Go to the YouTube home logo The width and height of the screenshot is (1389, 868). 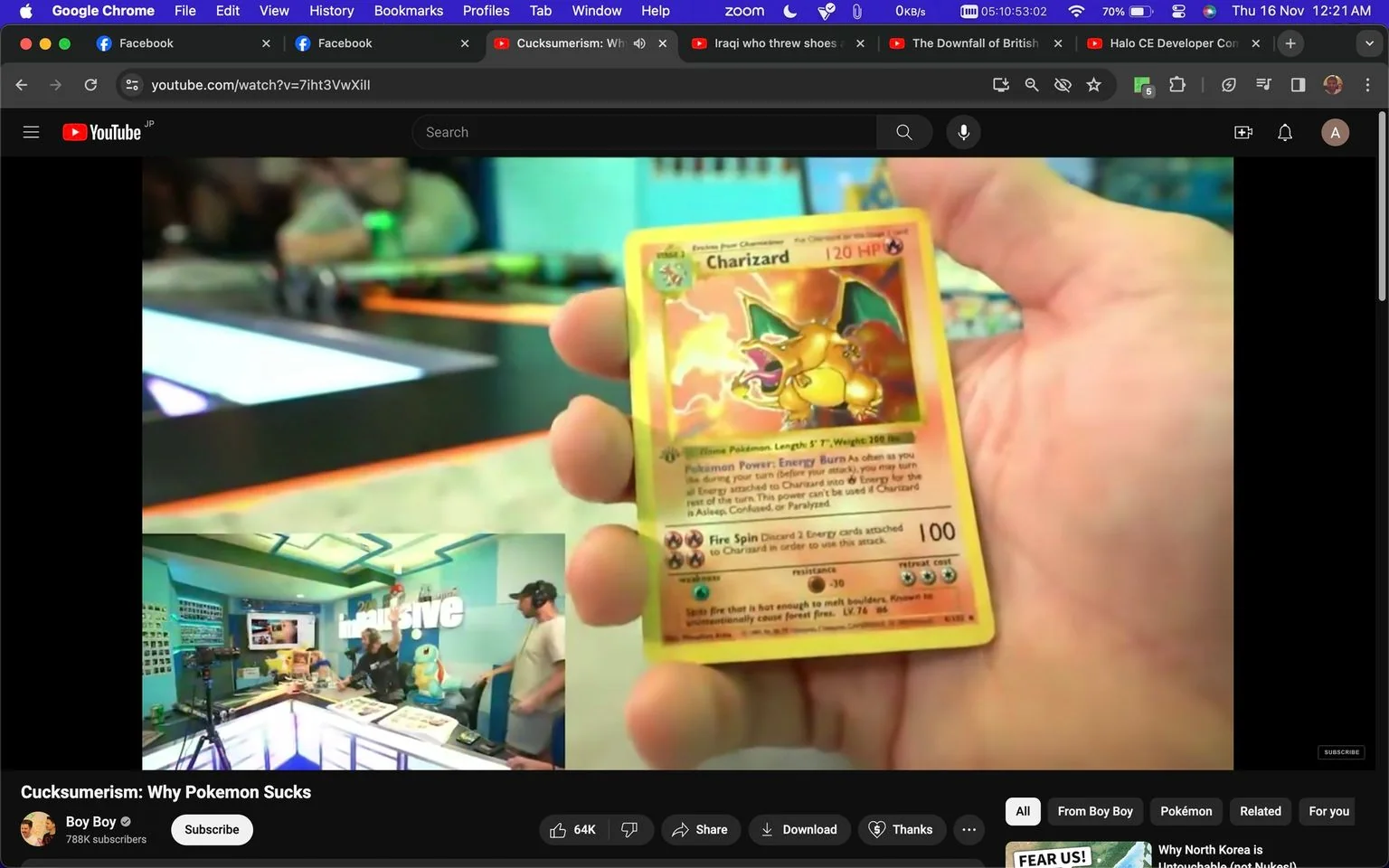pyautogui.click(x=102, y=132)
